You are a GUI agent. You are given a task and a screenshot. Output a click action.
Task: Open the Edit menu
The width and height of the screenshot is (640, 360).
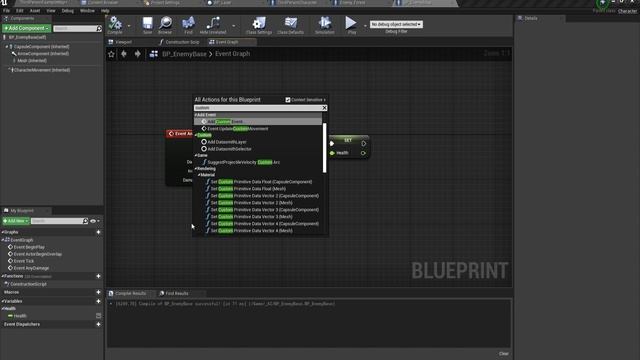(20, 11)
